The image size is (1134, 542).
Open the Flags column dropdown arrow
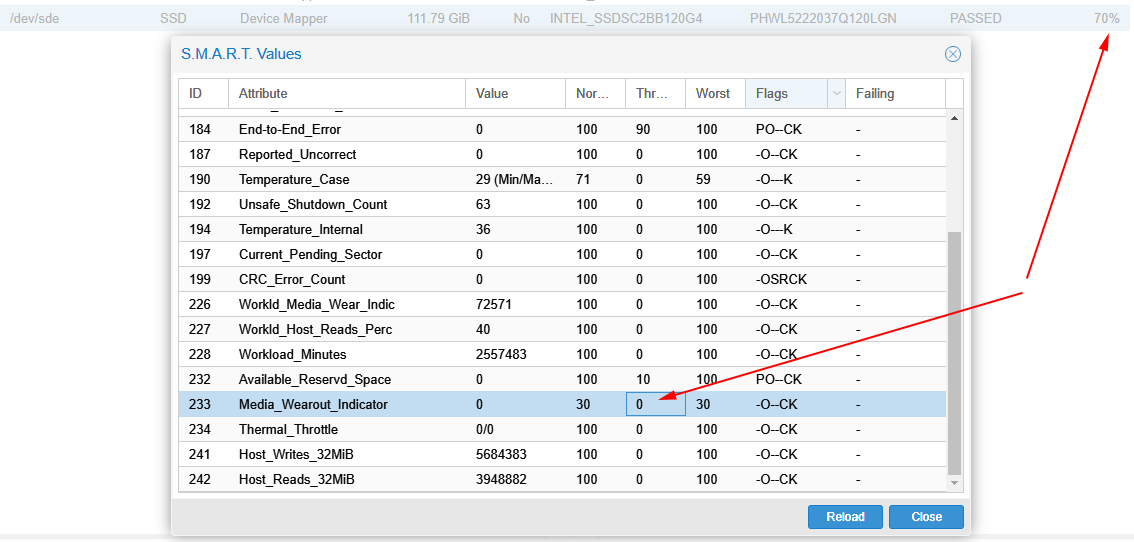(837, 93)
